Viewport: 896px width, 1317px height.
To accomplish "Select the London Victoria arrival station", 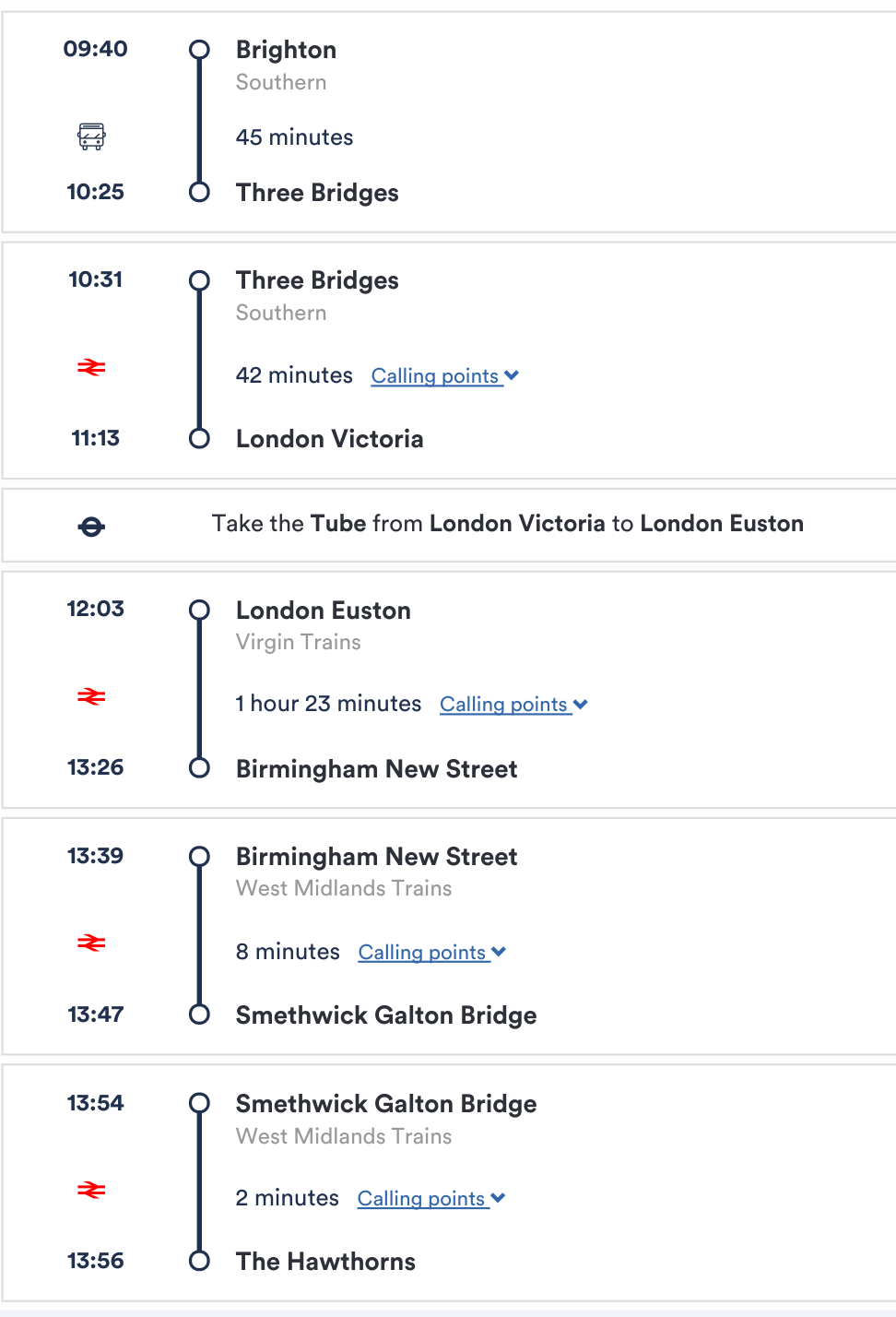I will [x=330, y=439].
